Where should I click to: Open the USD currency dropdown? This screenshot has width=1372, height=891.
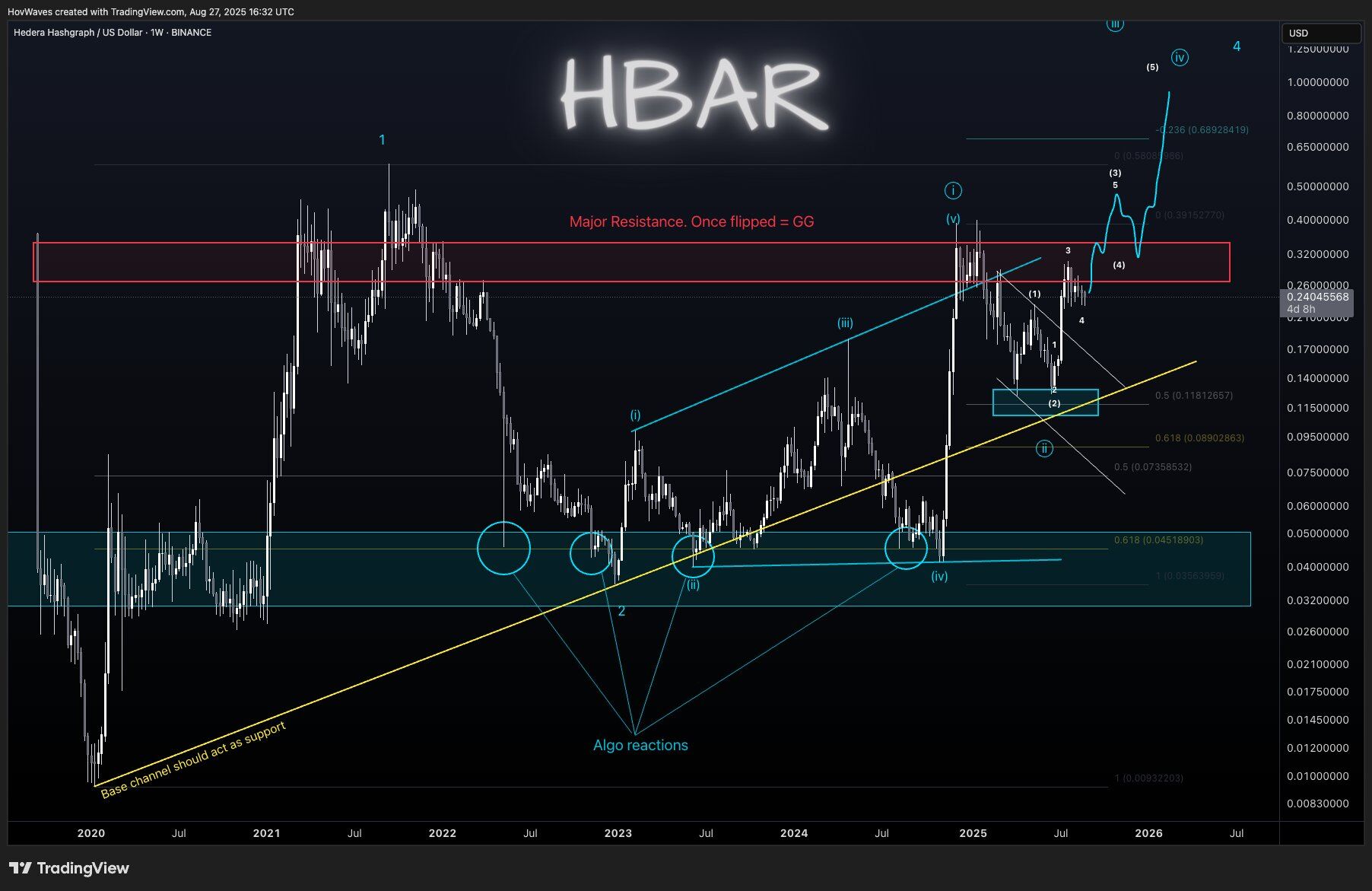(1321, 33)
